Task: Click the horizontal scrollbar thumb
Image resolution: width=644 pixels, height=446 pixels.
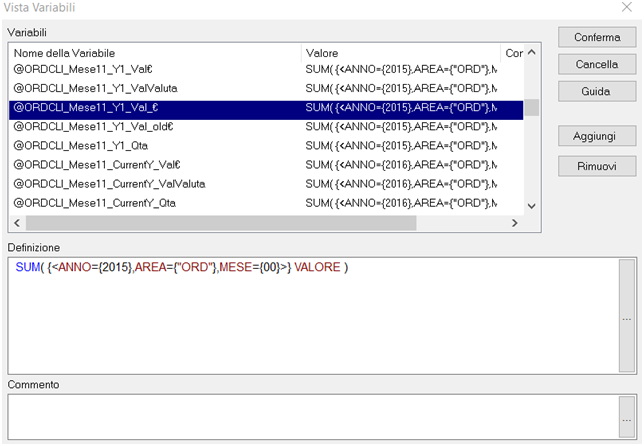Action: (x=221, y=223)
